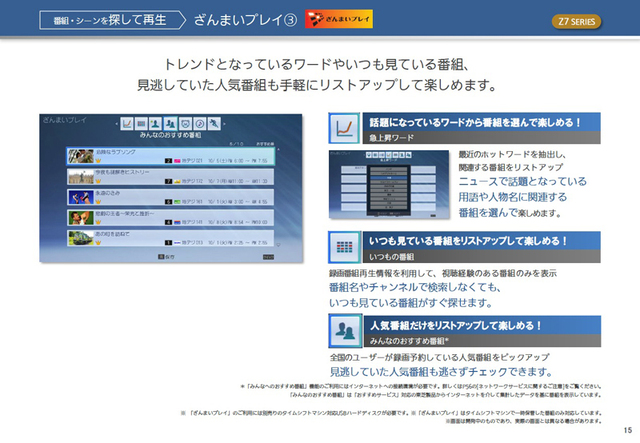
Task: Click the 5/10 counter above program list
Action: tap(236, 144)
